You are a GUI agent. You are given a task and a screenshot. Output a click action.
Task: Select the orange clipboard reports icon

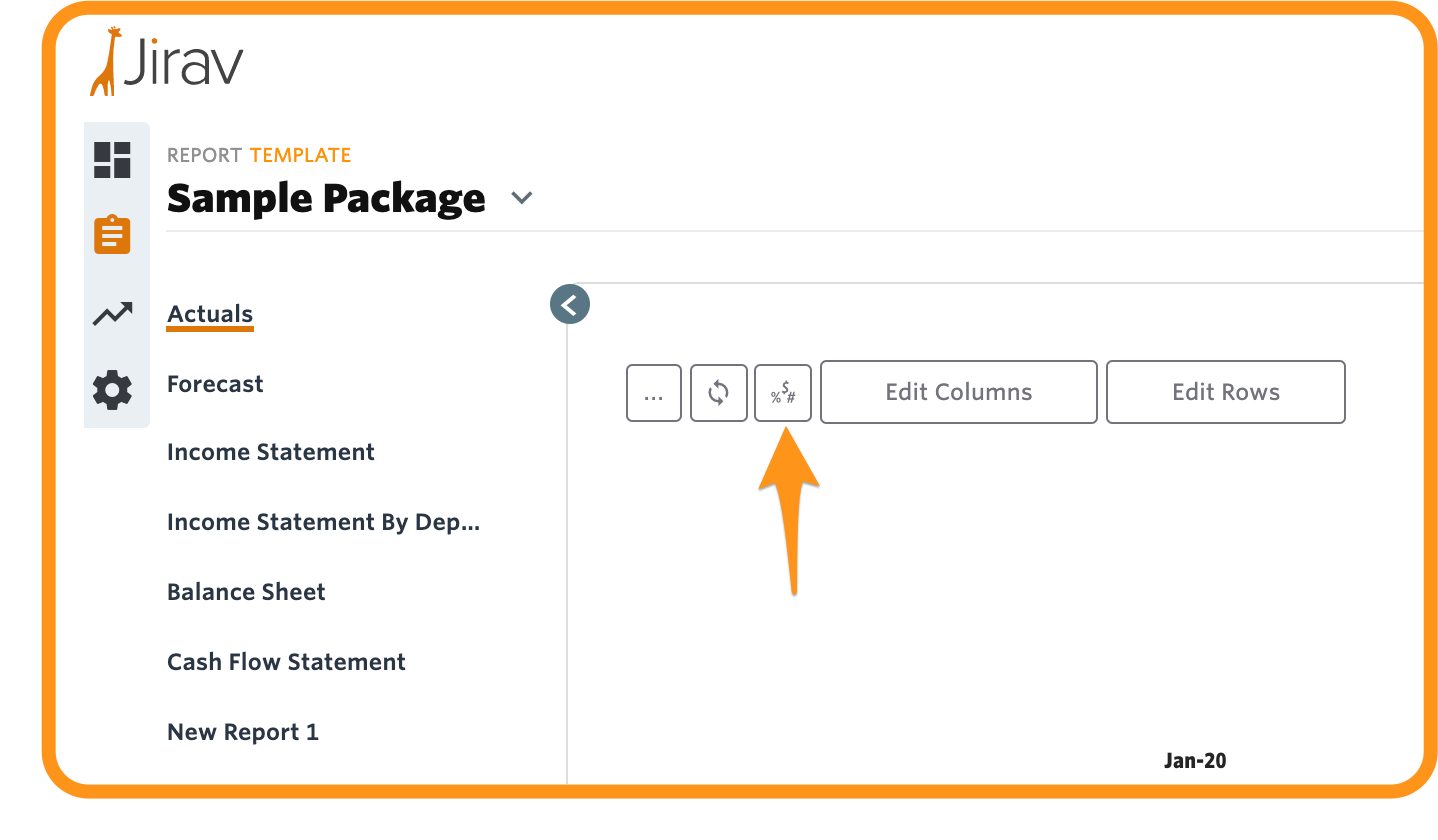point(112,235)
